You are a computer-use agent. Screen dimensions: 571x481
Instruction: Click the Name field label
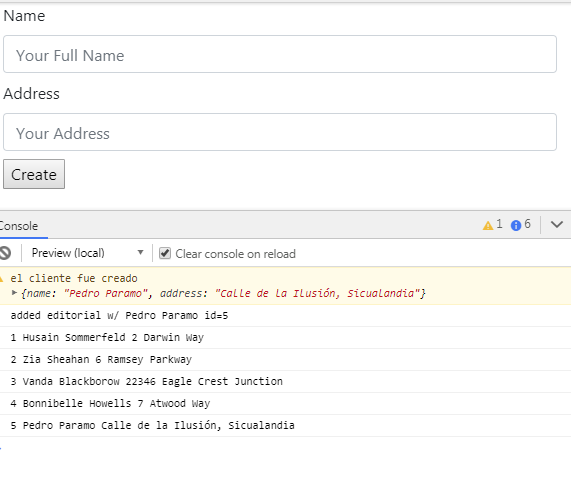coord(24,16)
